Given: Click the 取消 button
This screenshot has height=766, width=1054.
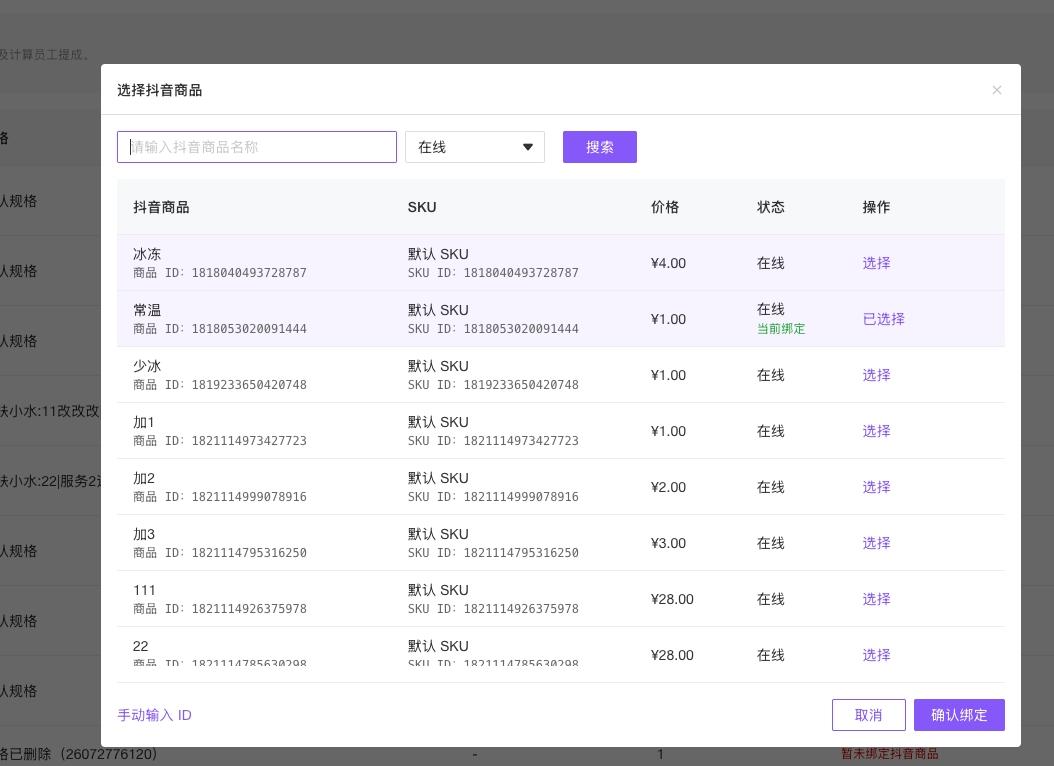Looking at the screenshot, I should point(868,715).
